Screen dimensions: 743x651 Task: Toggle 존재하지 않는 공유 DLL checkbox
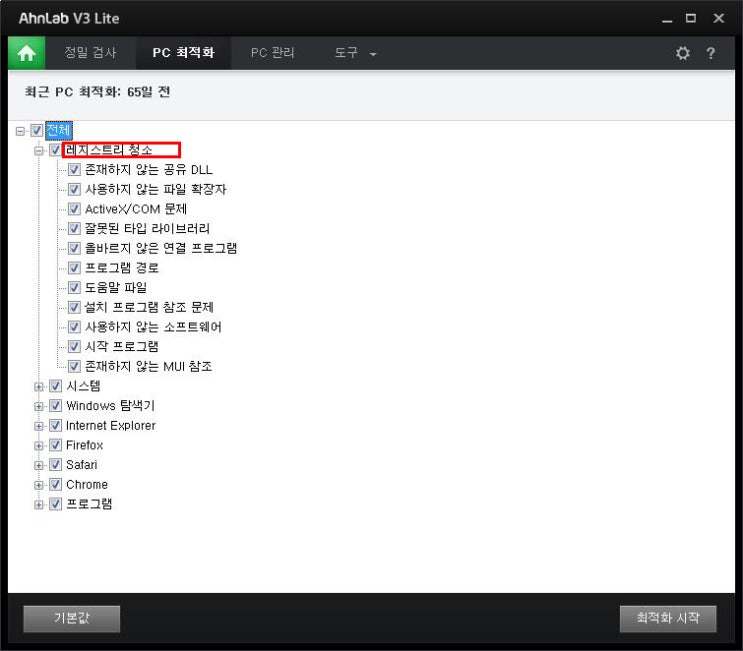[74, 170]
